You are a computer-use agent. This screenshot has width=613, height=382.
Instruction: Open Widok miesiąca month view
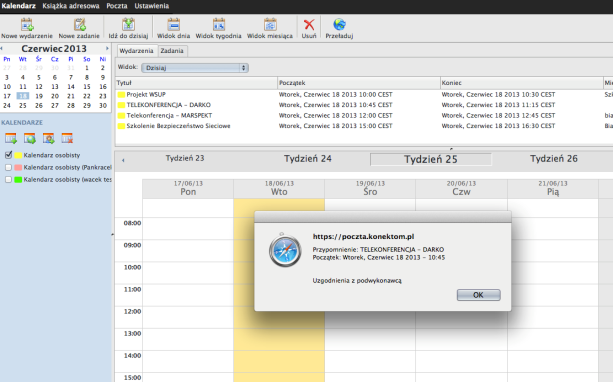[270, 25]
